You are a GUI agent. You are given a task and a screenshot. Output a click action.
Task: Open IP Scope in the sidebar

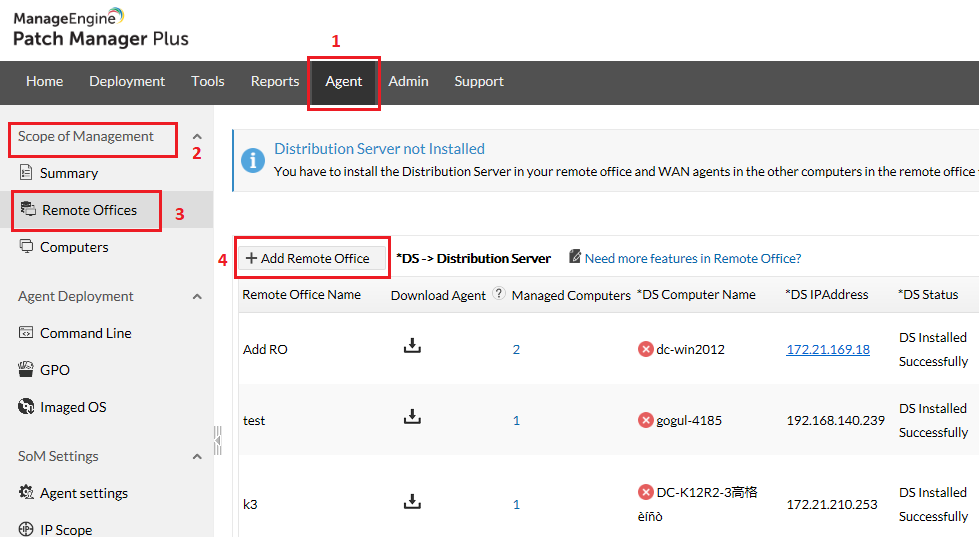point(66,530)
